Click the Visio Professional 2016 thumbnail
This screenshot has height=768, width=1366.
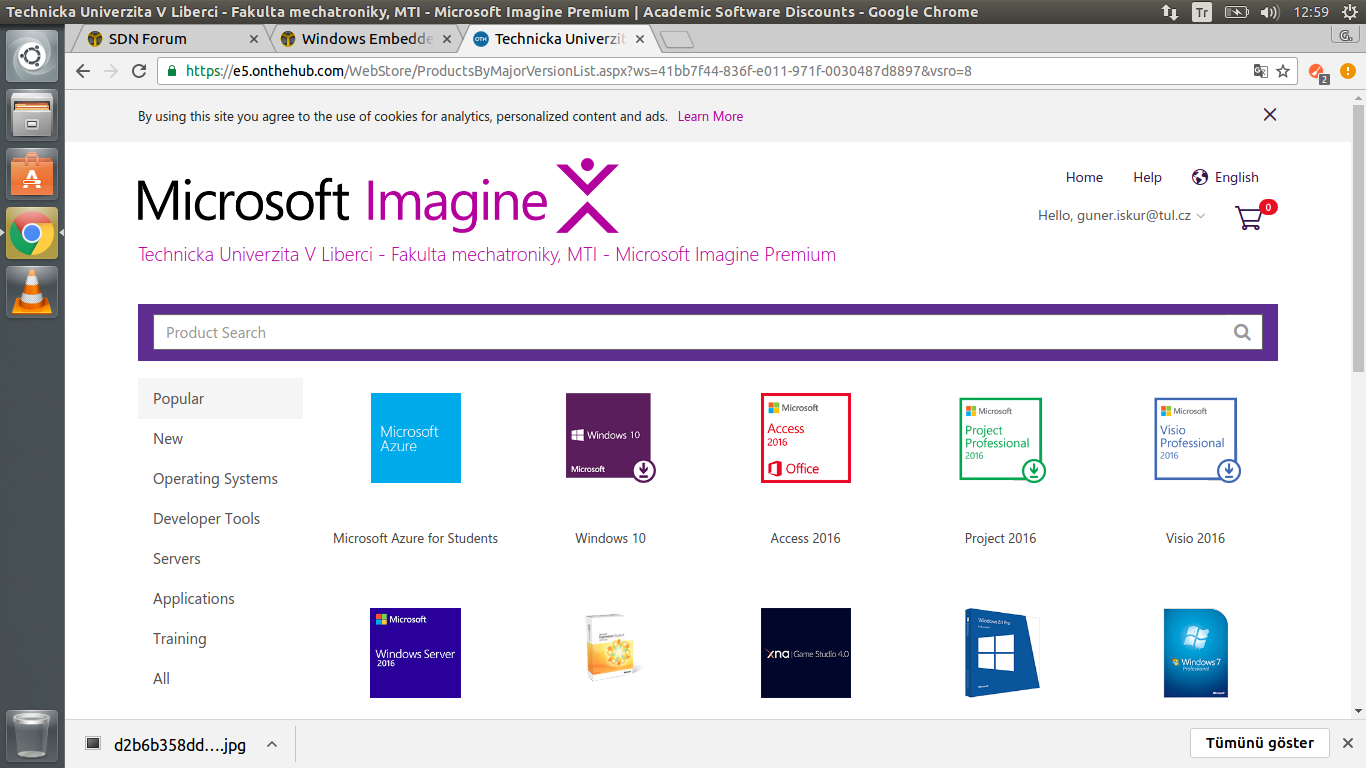click(1196, 440)
